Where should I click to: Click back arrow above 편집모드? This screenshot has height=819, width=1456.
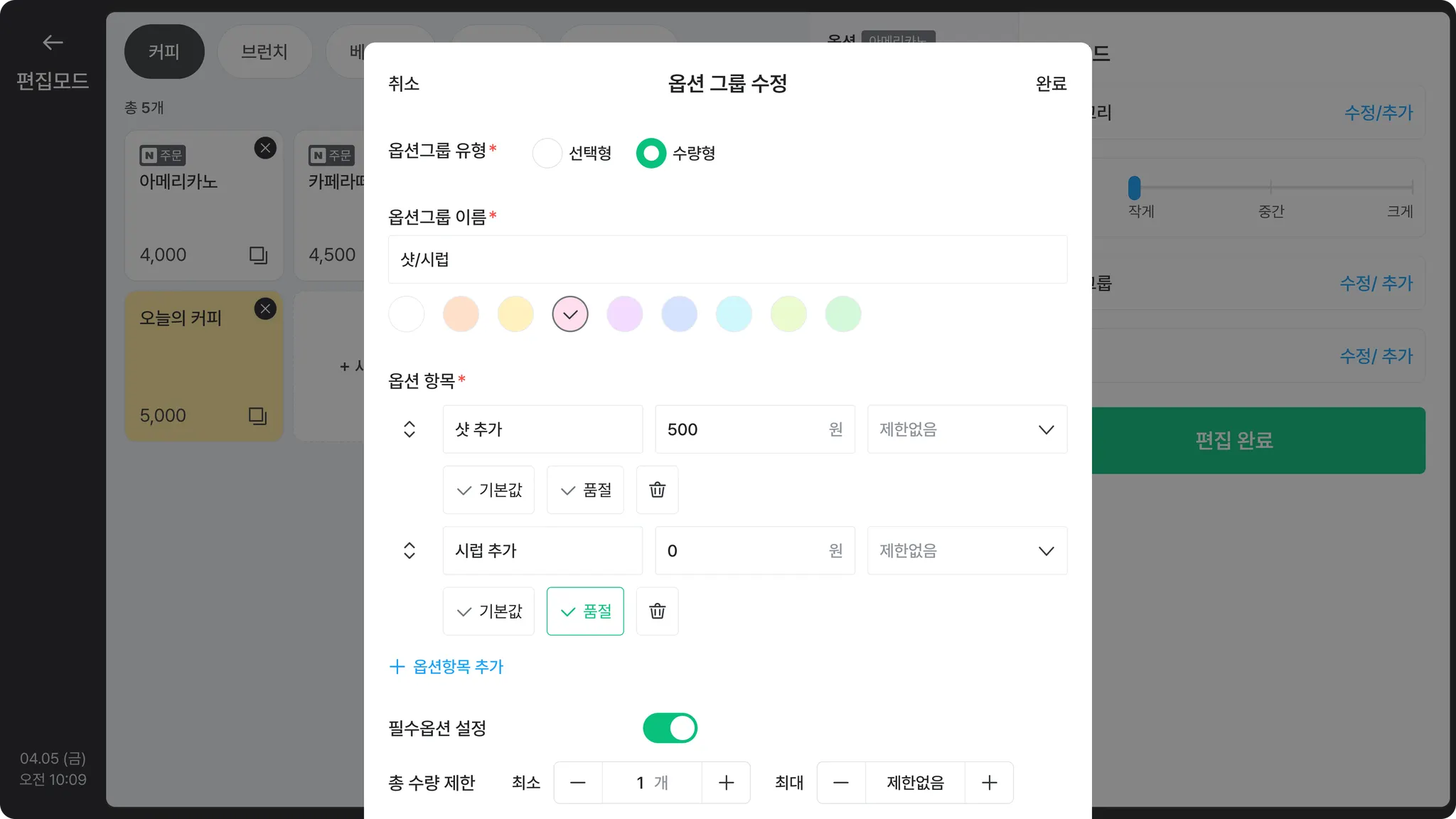[x=53, y=43]
